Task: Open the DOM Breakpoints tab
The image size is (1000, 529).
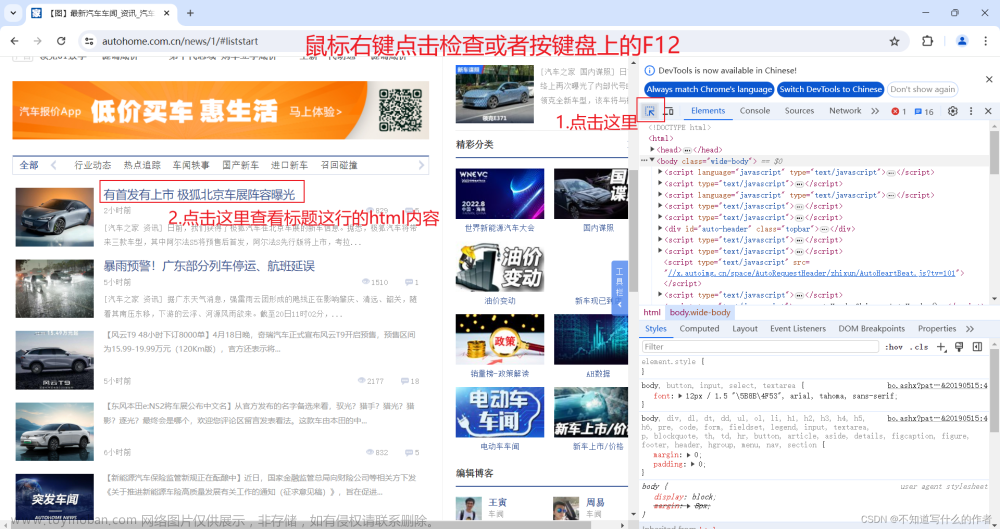Action: coord(871,329)
